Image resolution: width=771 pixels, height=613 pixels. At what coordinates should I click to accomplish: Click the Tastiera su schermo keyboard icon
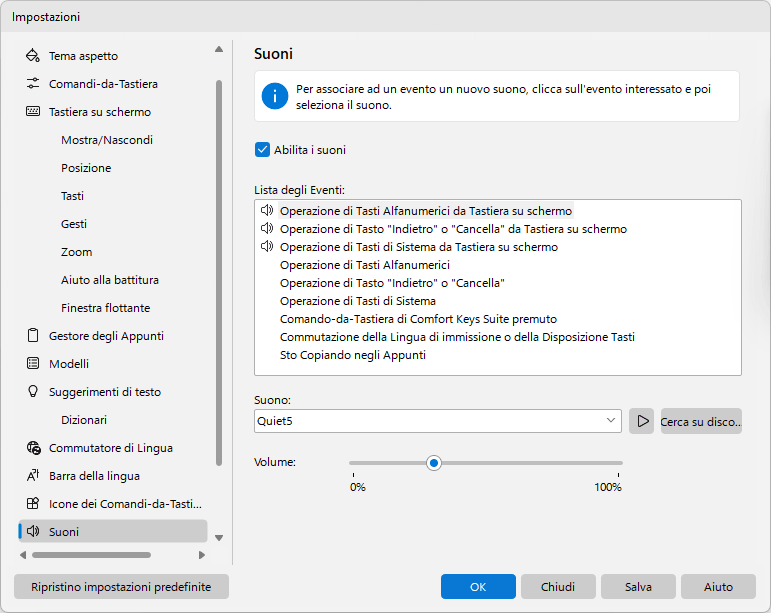pyautogui.click(x=33, y=112)
